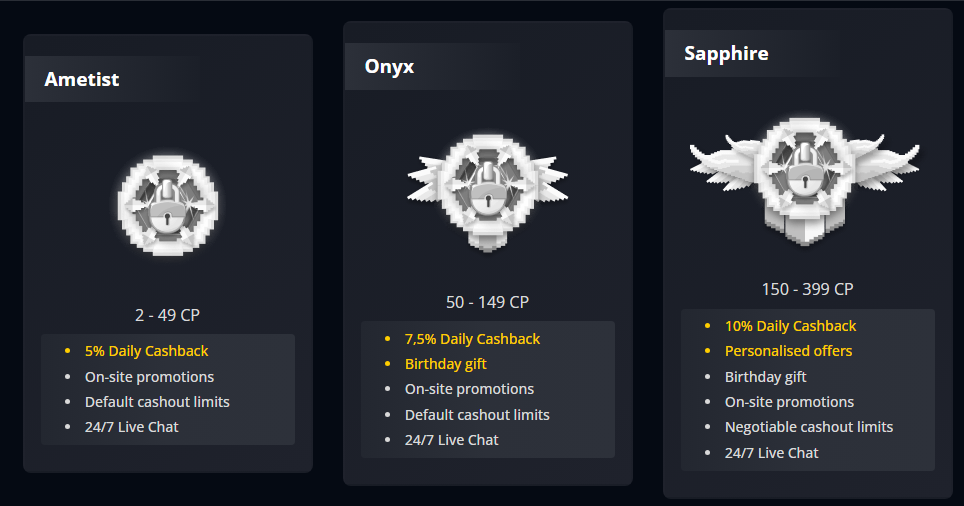The width and height of the screenshot is (964, 506).
Task: Click Default cashout limits under Ametist
Action: tap(157, 402)
